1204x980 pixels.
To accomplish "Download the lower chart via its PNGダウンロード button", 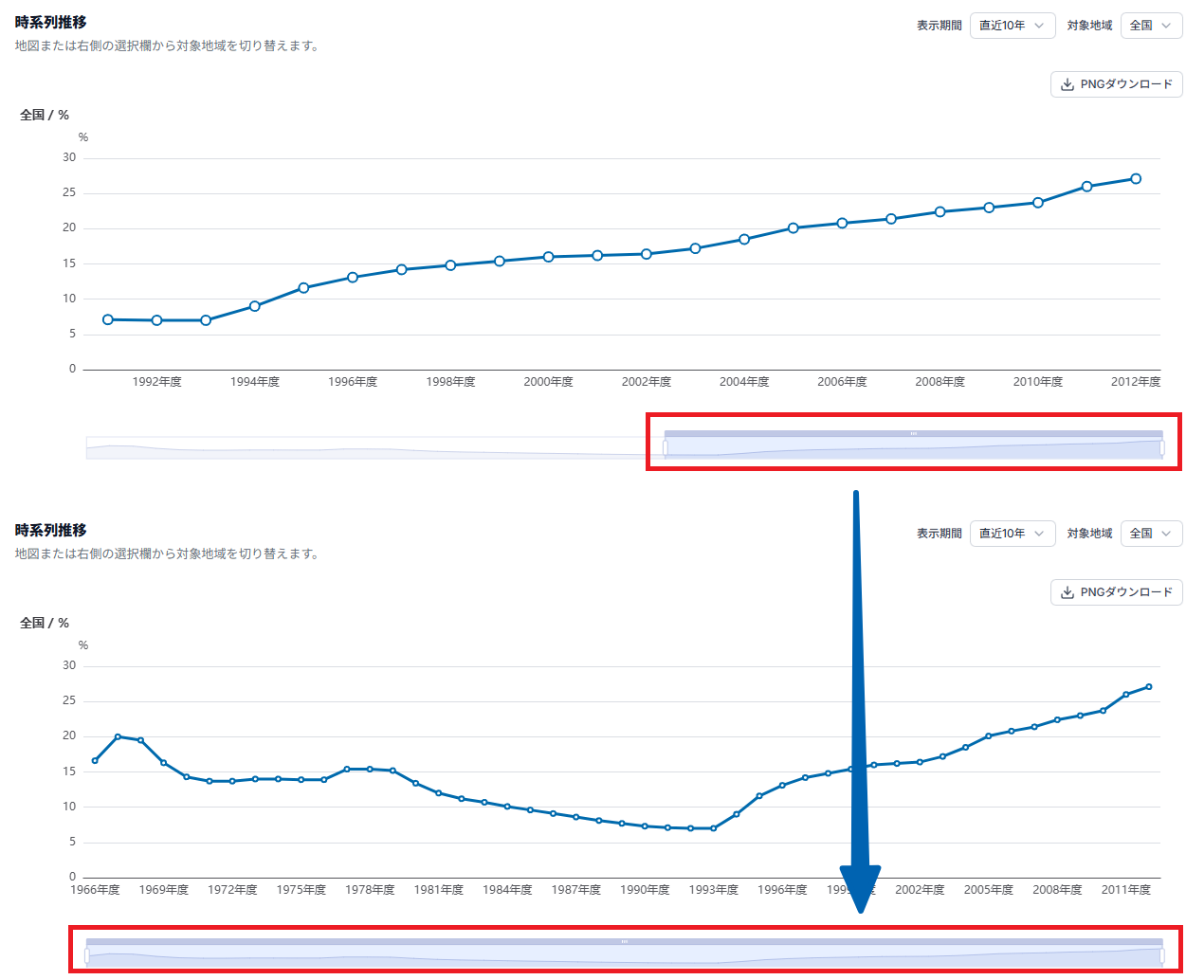I will click(1117, 592).
